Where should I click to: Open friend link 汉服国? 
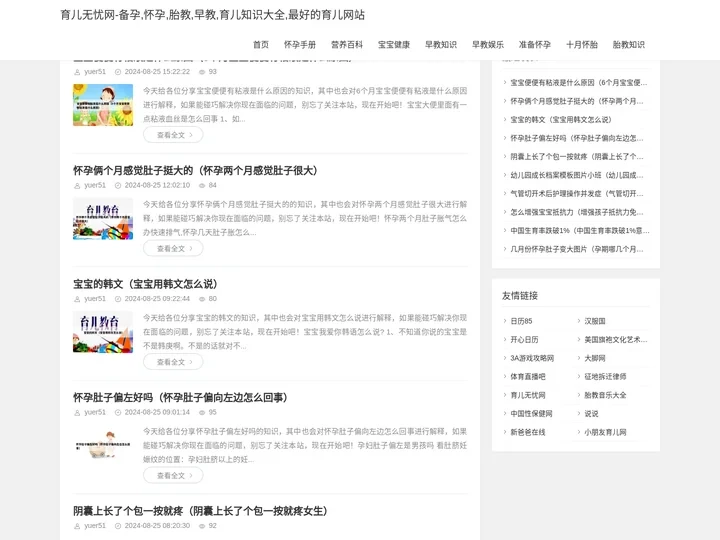(x=595, y=321)
